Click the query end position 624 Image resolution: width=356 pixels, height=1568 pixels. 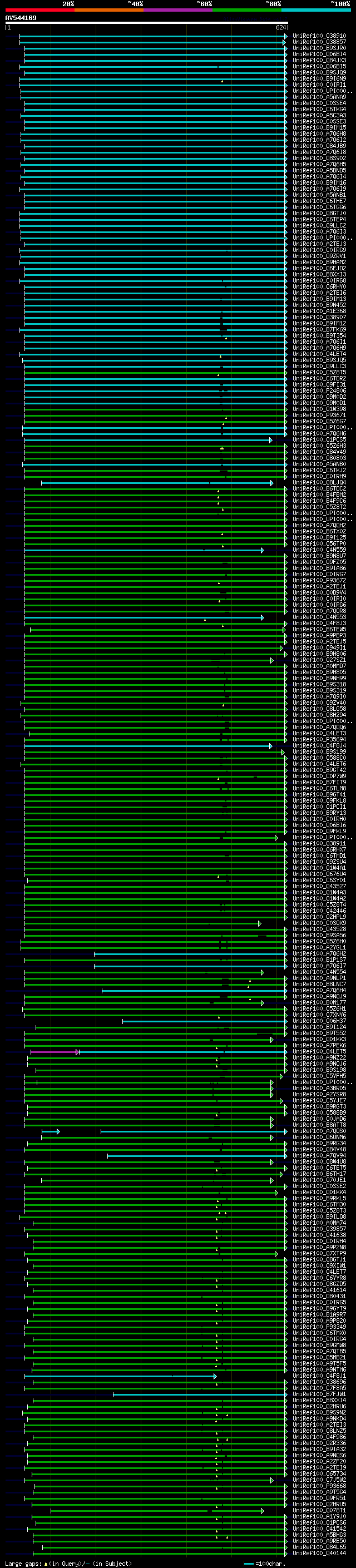(281, 27)
